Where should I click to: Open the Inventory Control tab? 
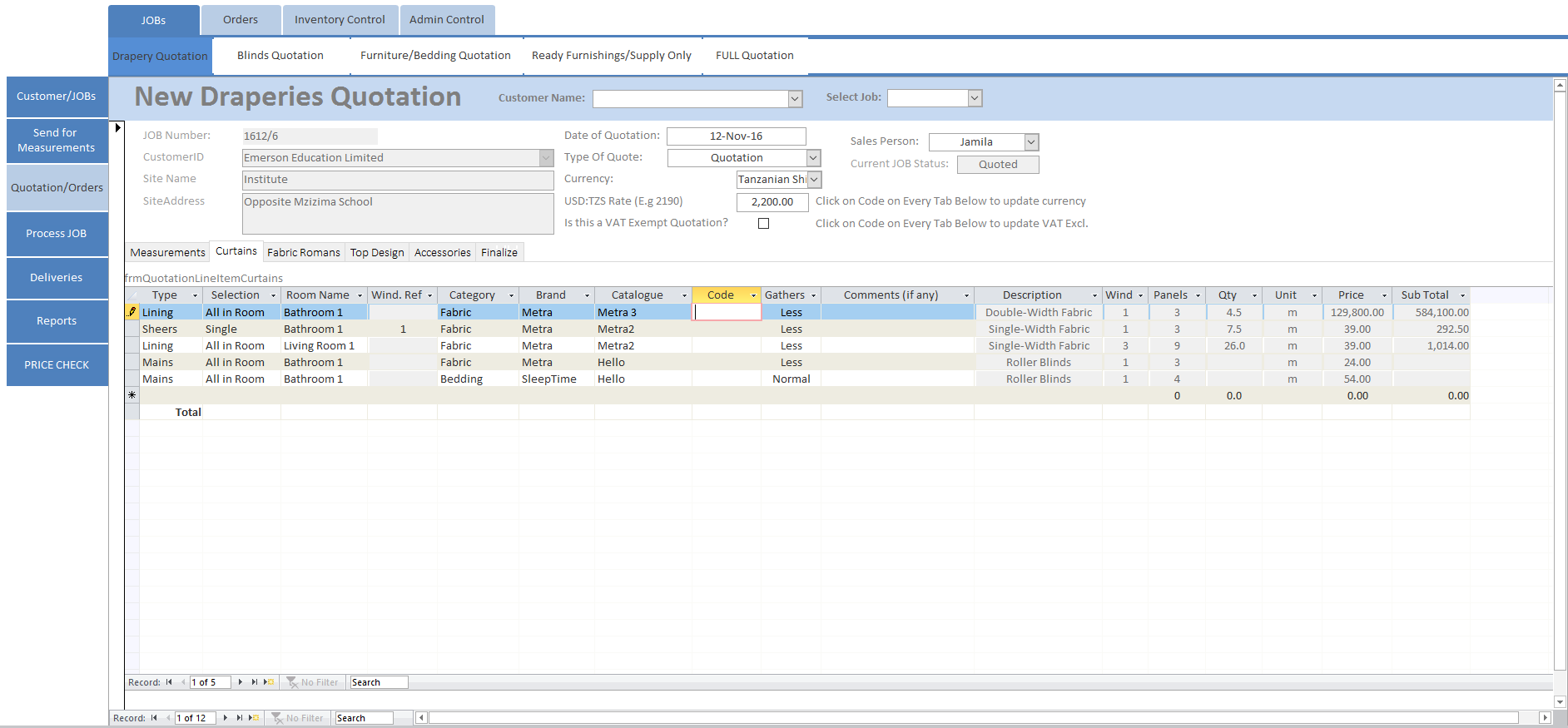pos(340,20)
